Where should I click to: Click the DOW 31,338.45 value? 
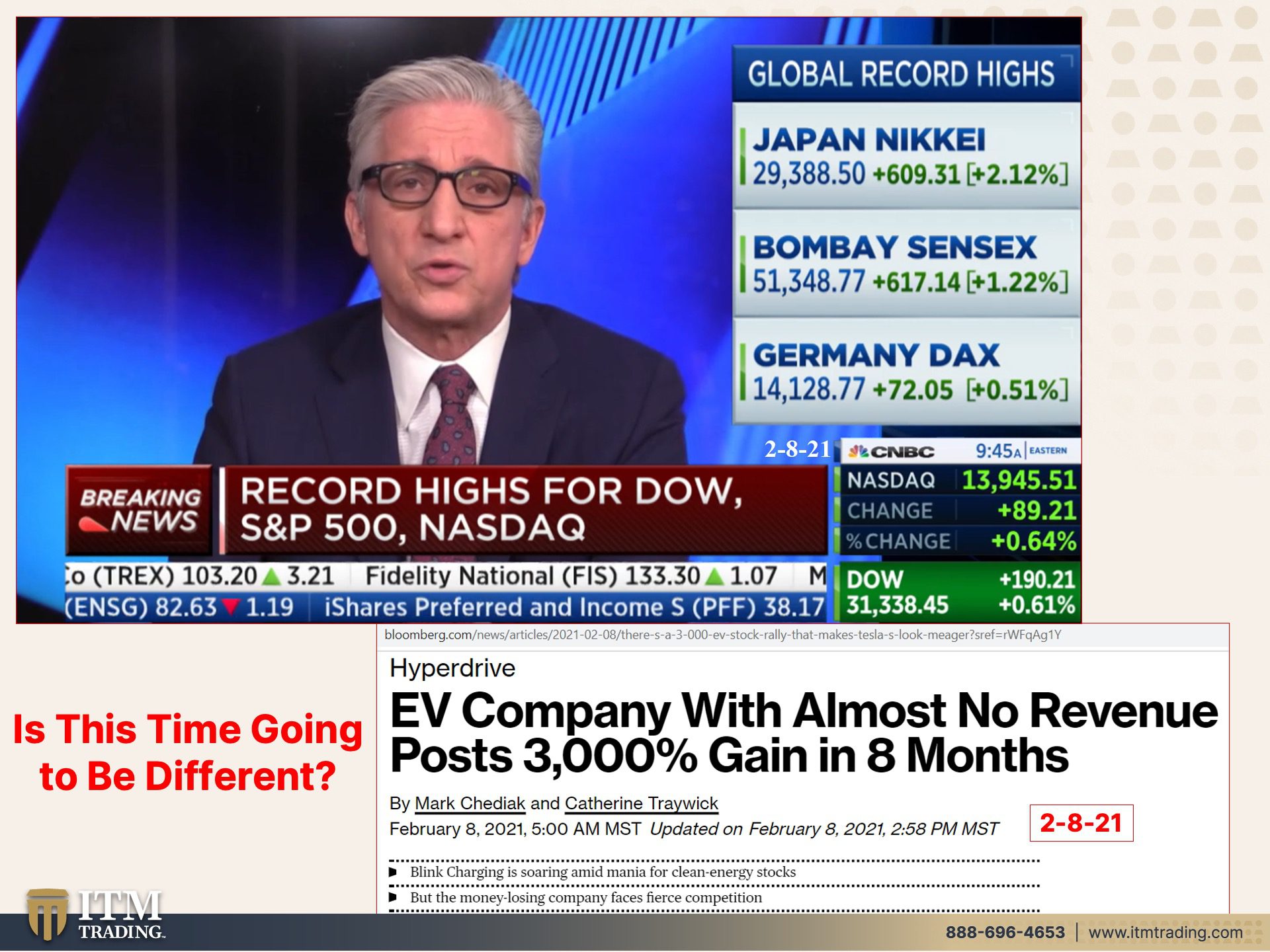tap(898, 605)
